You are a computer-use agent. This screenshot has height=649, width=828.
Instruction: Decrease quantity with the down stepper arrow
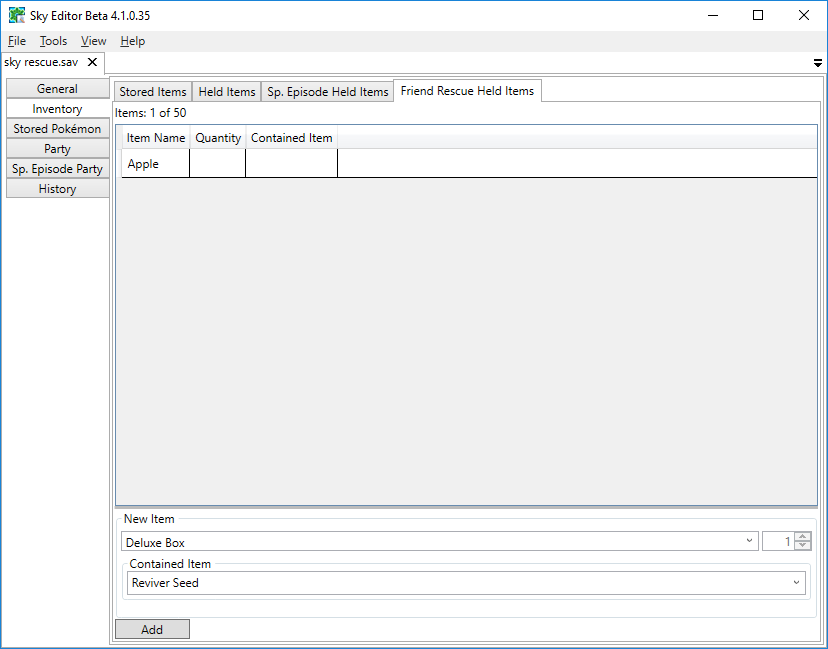pos(803,546)
